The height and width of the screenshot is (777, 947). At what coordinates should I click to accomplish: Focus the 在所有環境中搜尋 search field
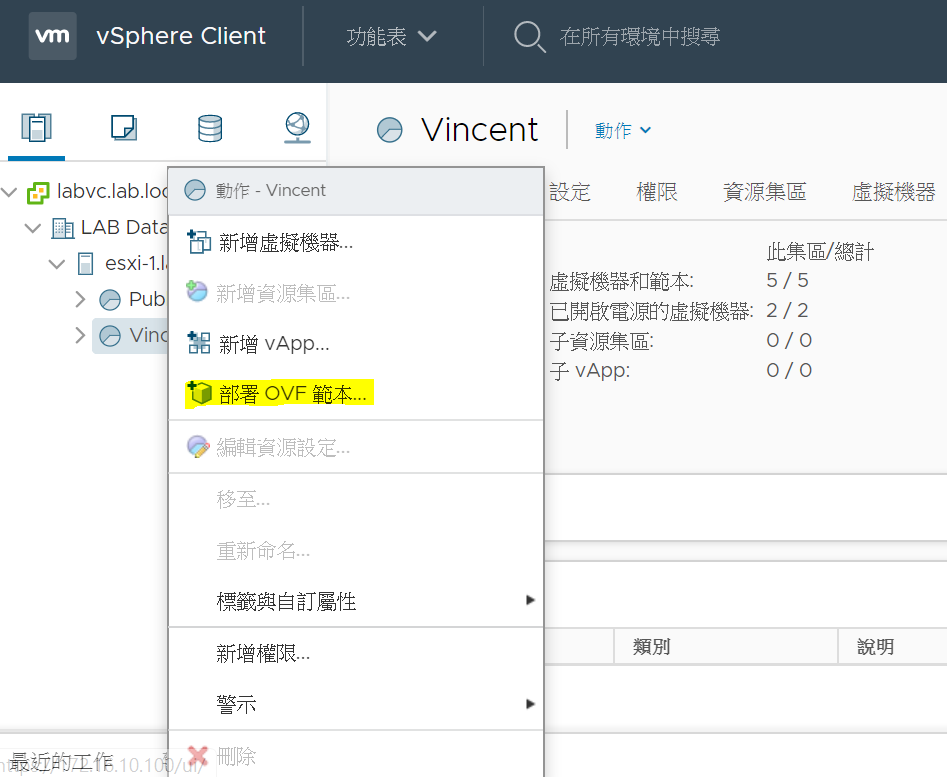(640, 37)
